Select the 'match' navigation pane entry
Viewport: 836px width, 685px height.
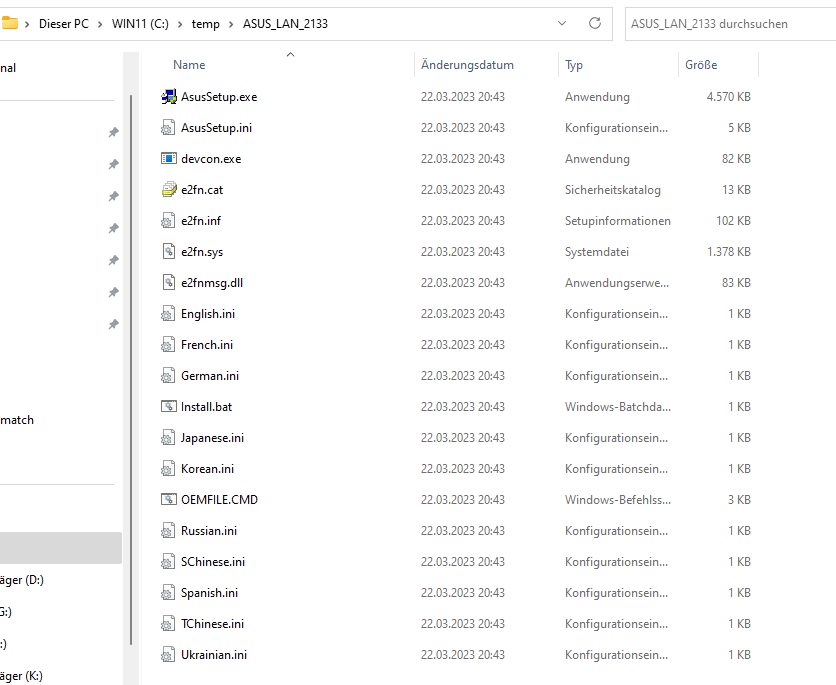[17, 420]
